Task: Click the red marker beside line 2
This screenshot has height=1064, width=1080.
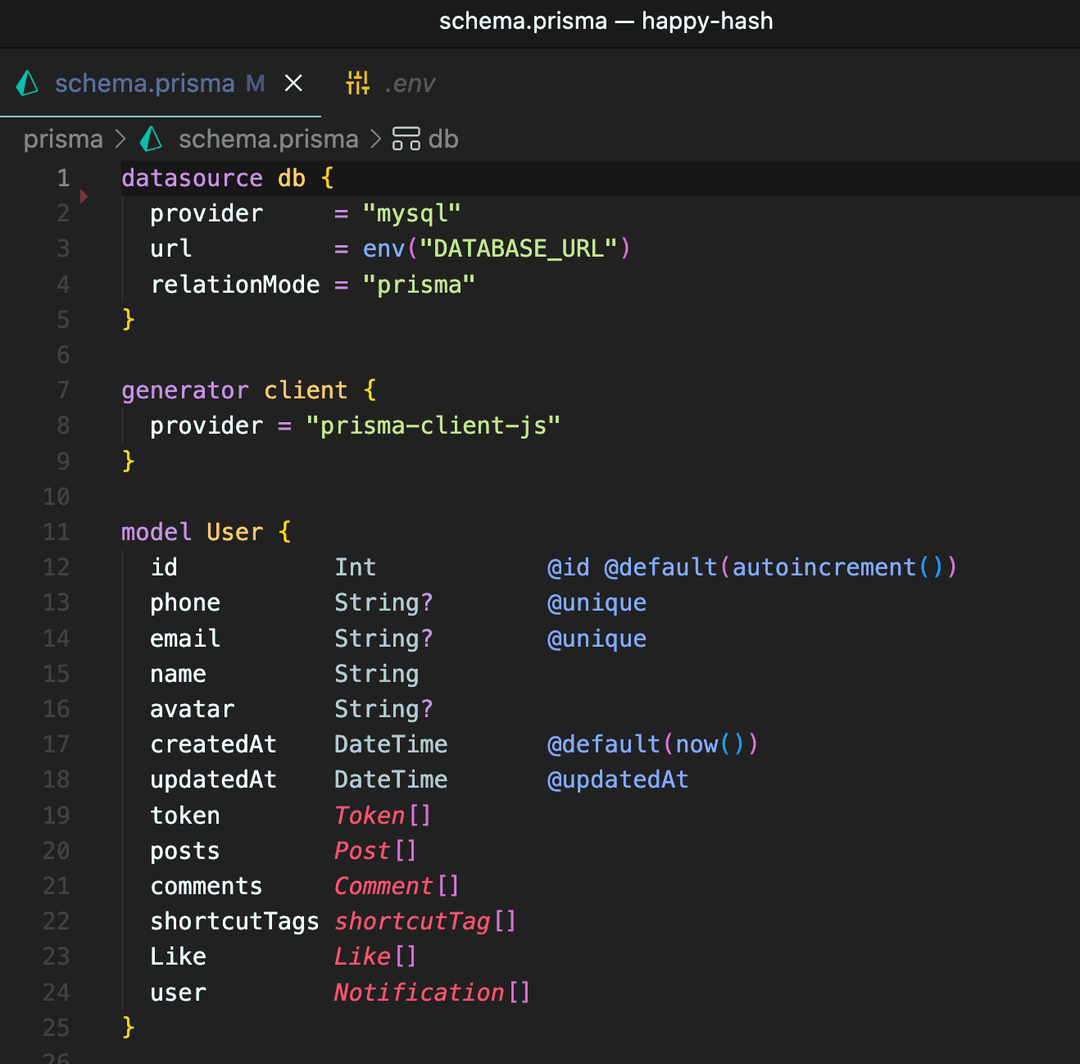Action: (84, 196)
